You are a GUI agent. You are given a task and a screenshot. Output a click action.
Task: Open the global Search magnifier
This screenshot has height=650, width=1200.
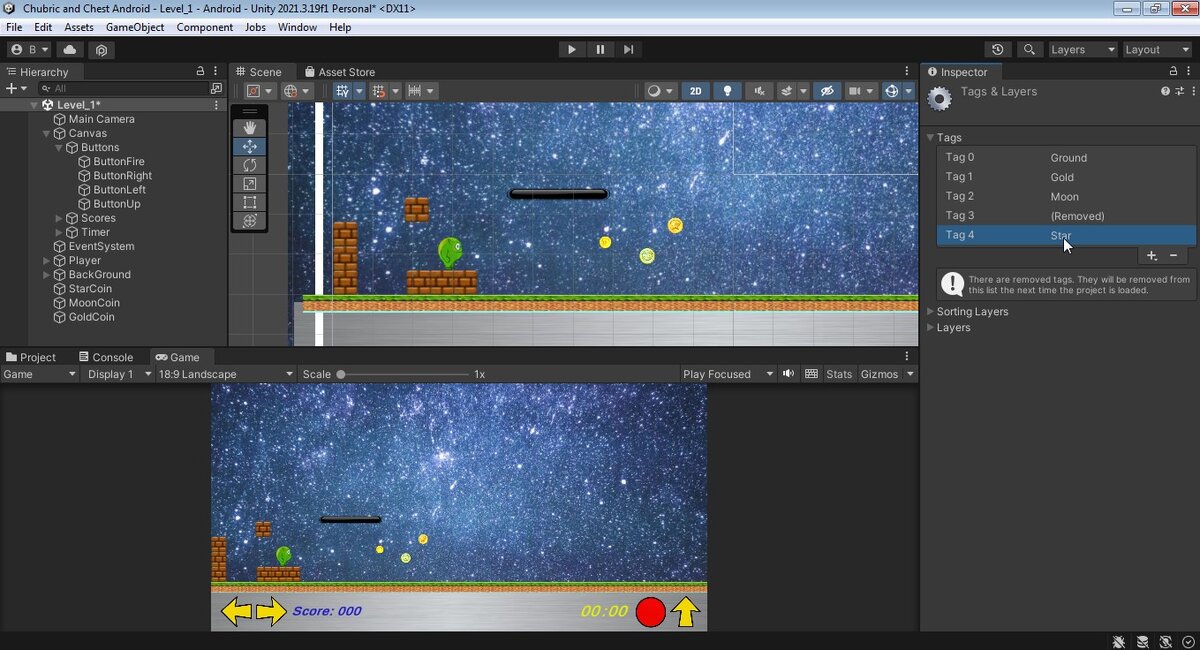pos(1029,49)
